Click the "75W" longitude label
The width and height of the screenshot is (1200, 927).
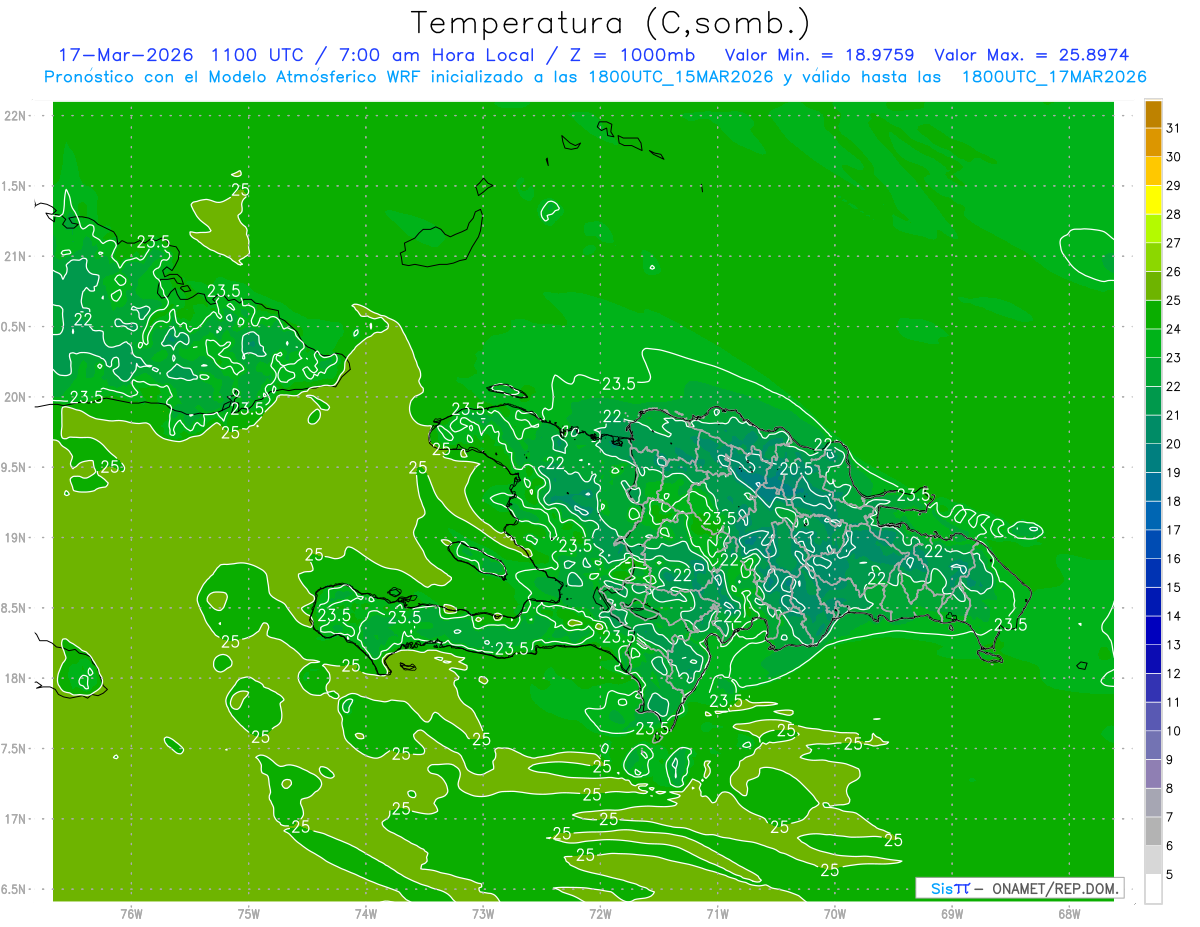point(248,913)
